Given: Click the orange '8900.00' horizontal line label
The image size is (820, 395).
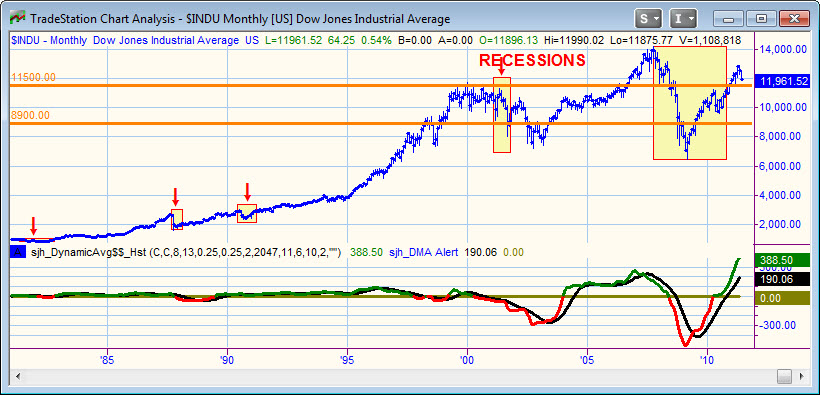Looking at the screenshot, I should click(30, 115).
